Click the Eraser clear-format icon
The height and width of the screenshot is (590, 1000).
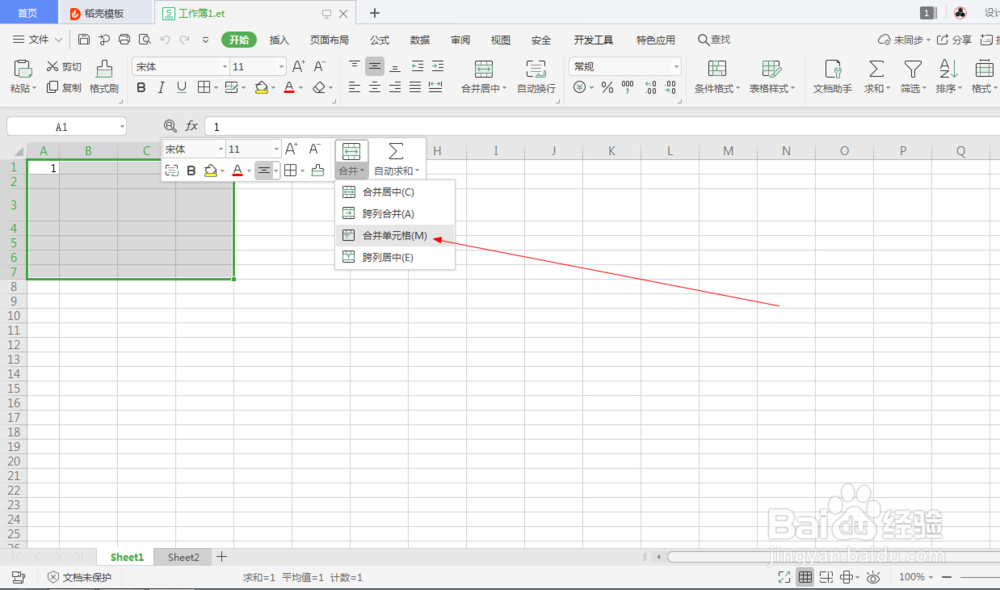tap(319, 87)
